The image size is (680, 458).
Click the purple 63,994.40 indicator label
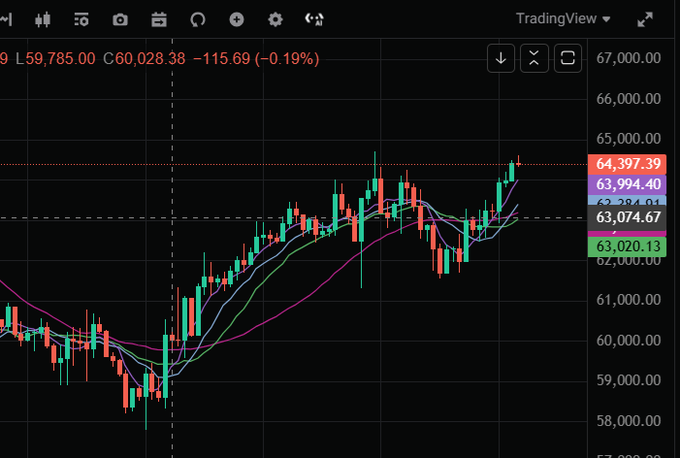627,184
